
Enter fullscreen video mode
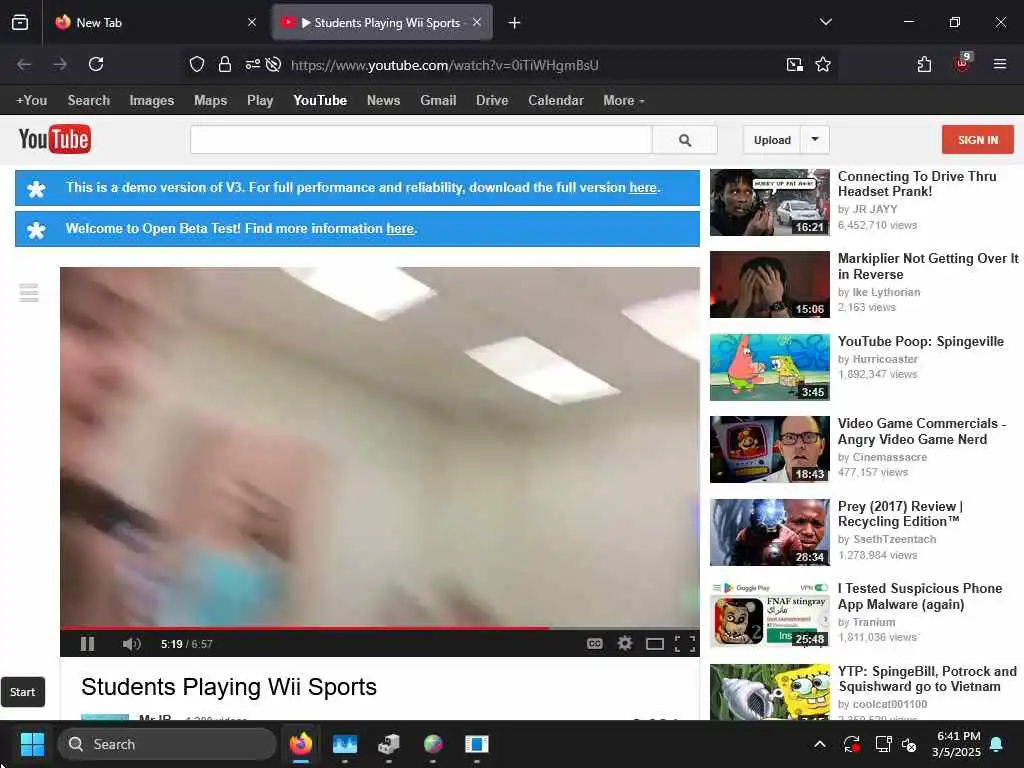(x=684, y=644)
